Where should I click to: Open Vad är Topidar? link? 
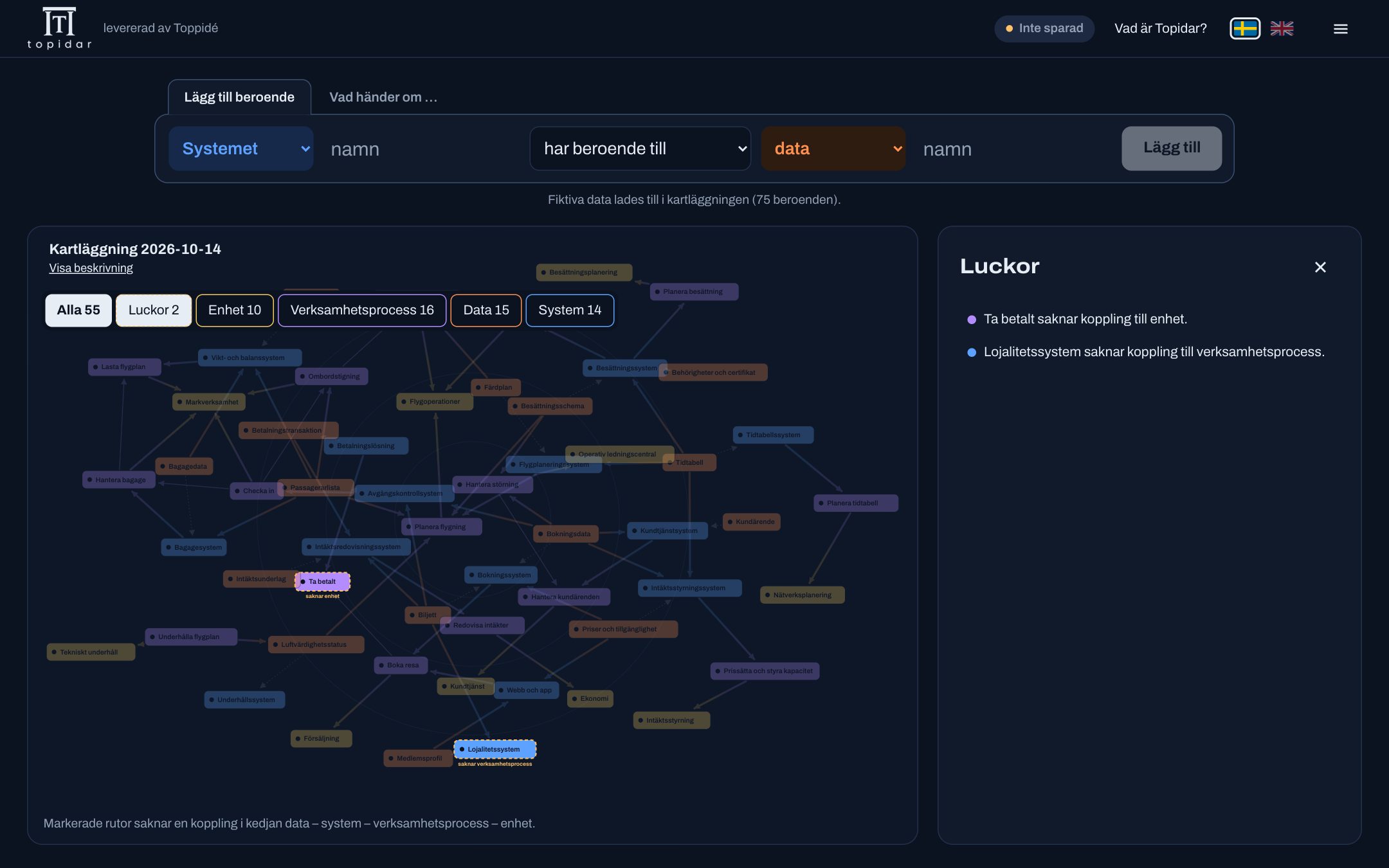(x=1160, y=28)
